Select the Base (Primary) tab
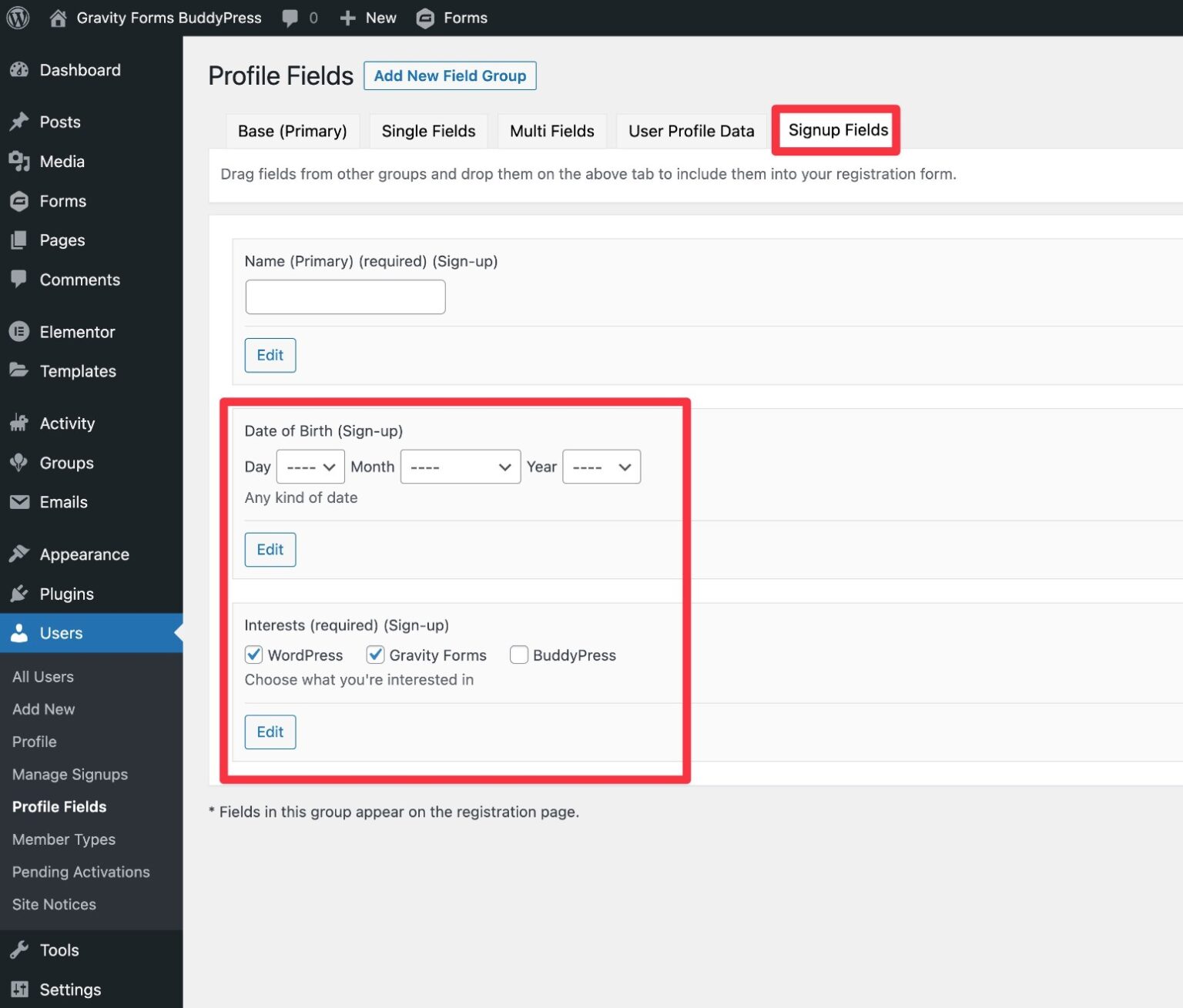The height and width of the screenshot is (1008, 1183). pos(292,131)
